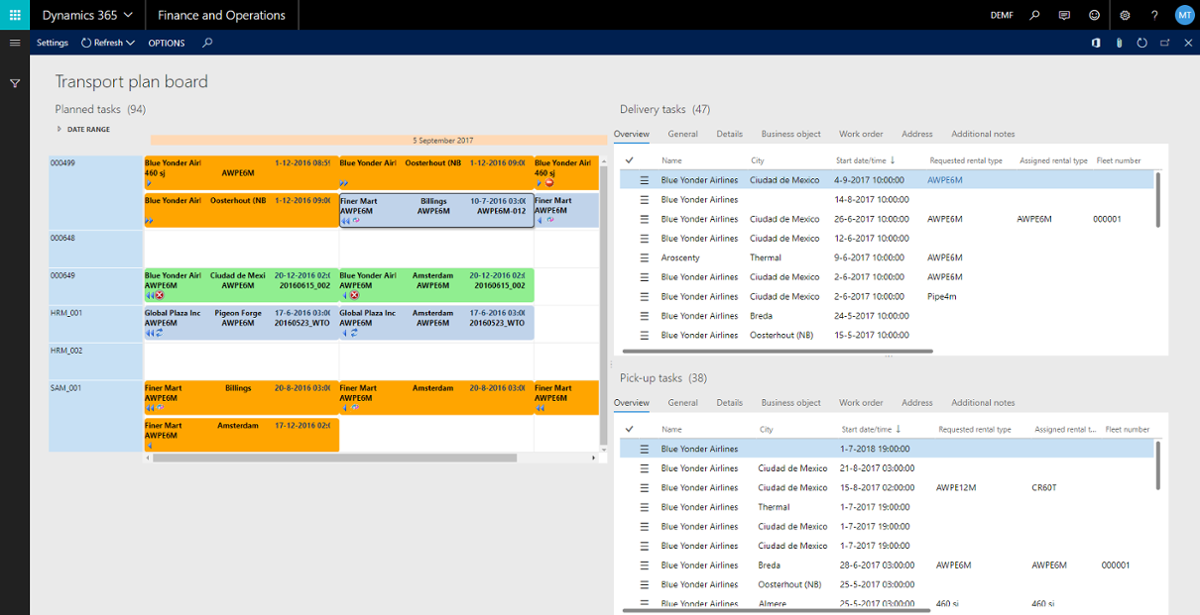1200x615 pixels.
Task: Open the filter pane funnel icon
Action: [x=15, y=83]
